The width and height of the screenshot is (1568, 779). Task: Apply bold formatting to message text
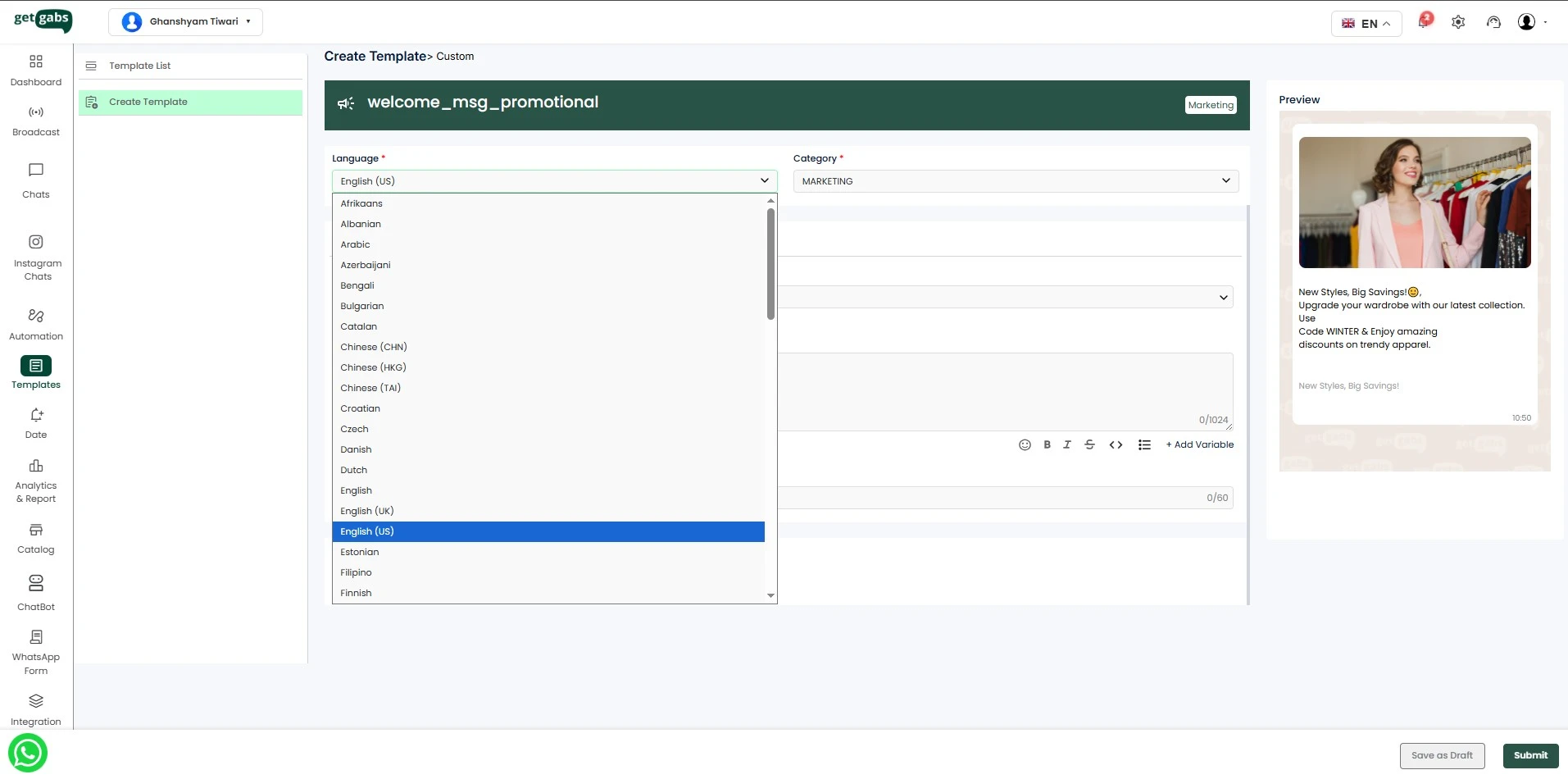(x=1047, y=444)
